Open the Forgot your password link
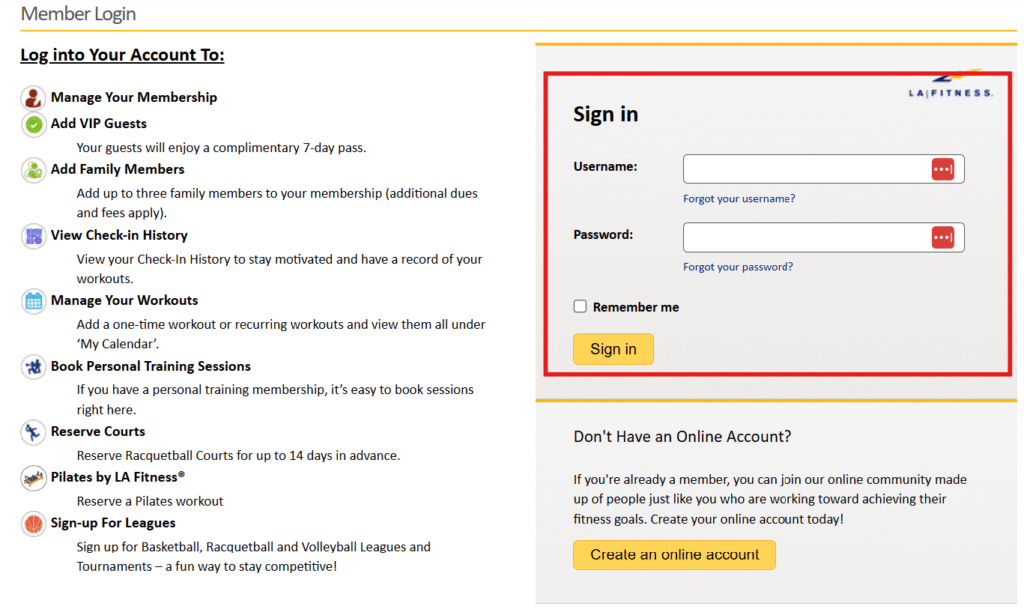This screenshot has height=609, width=1024. click(x=738, y=267)
